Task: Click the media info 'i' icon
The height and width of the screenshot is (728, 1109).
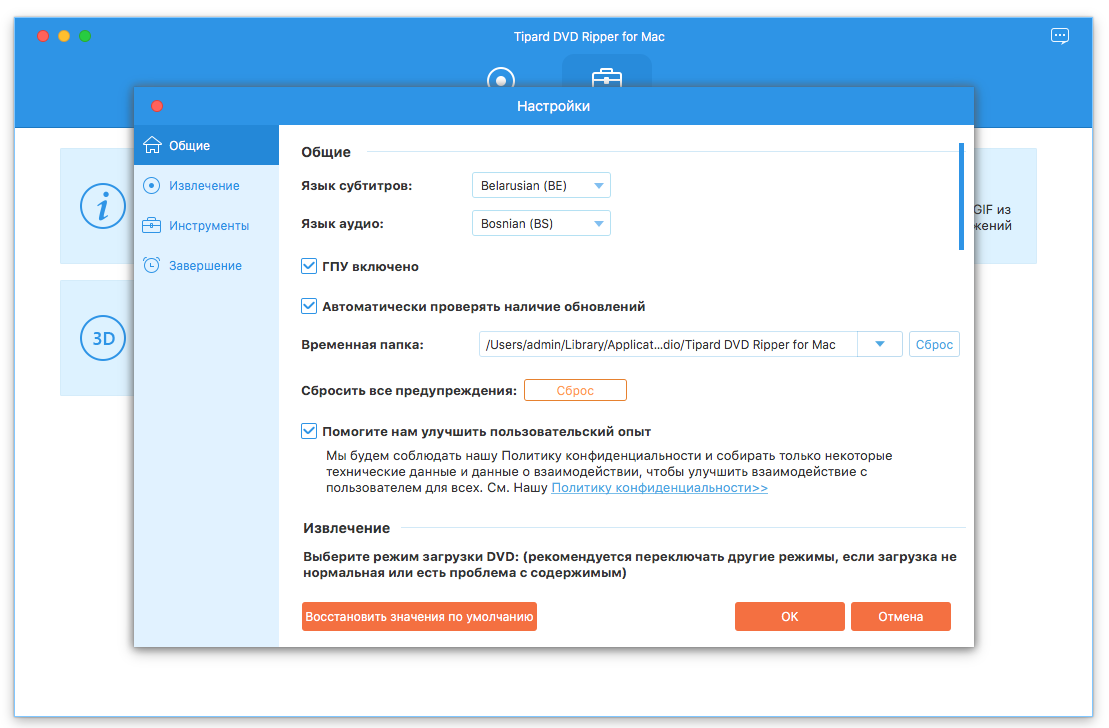Action: (103, 206)
